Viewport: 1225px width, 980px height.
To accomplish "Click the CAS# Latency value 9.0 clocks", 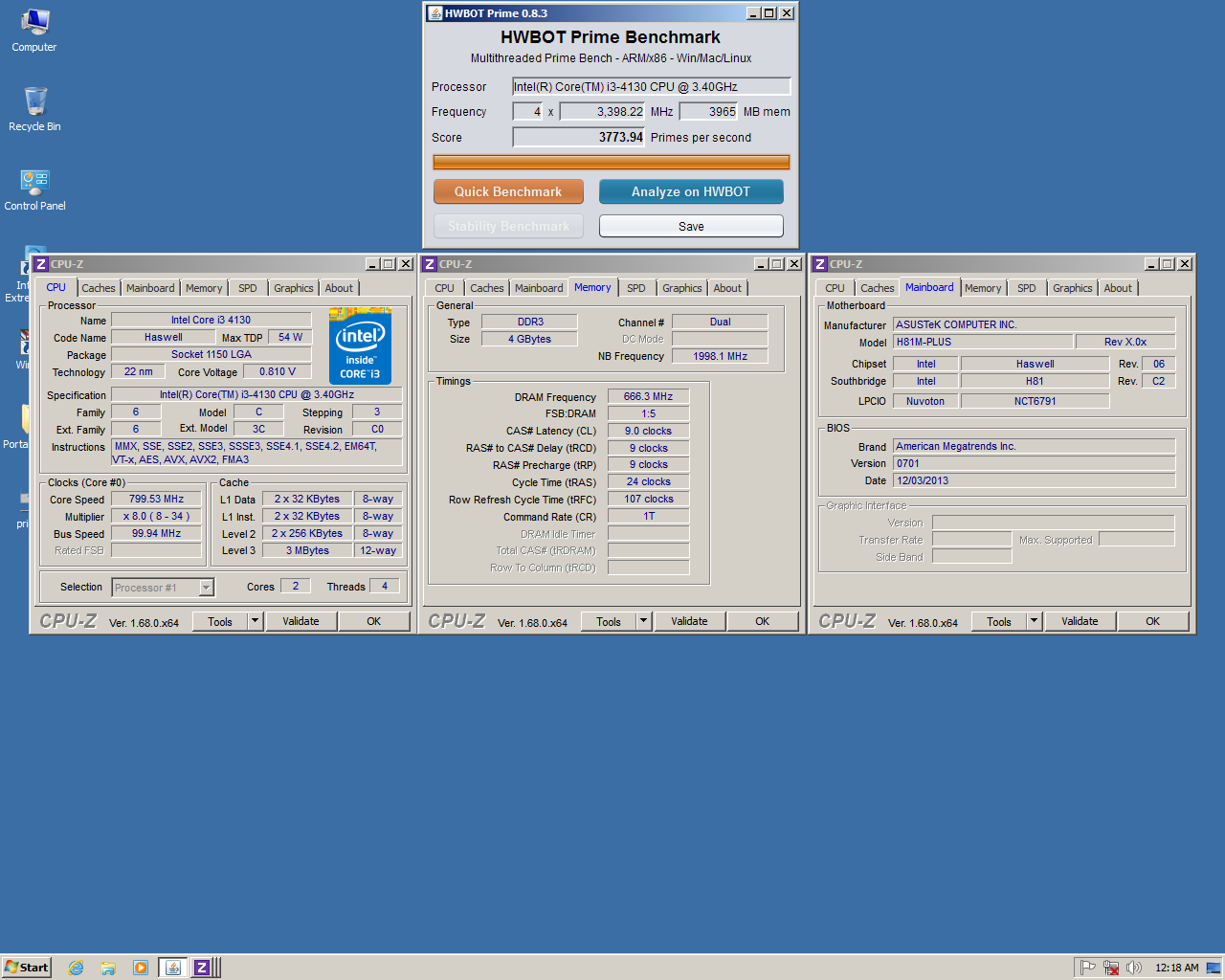I will point(649,431).
